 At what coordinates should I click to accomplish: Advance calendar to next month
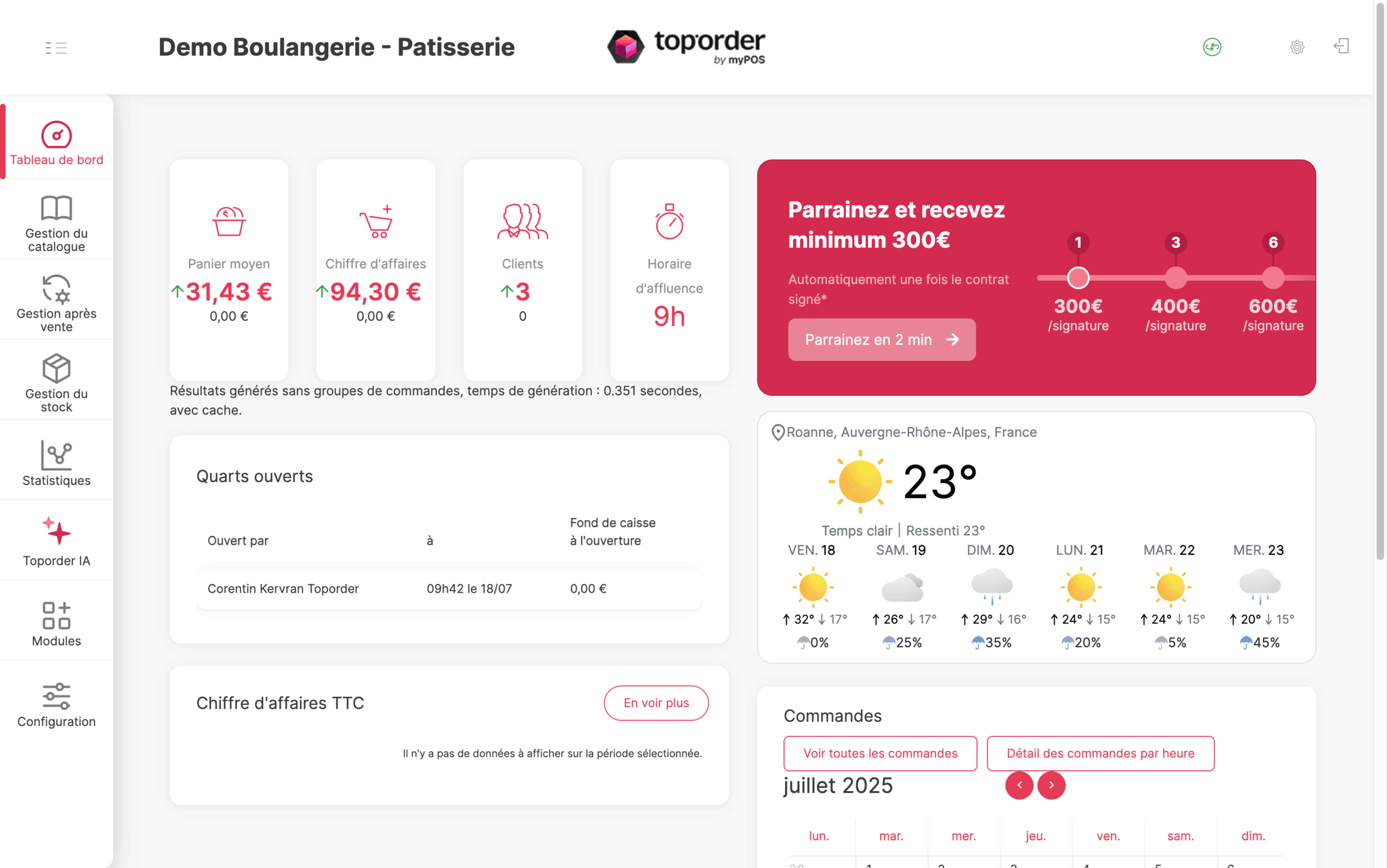click(1051, 785)
